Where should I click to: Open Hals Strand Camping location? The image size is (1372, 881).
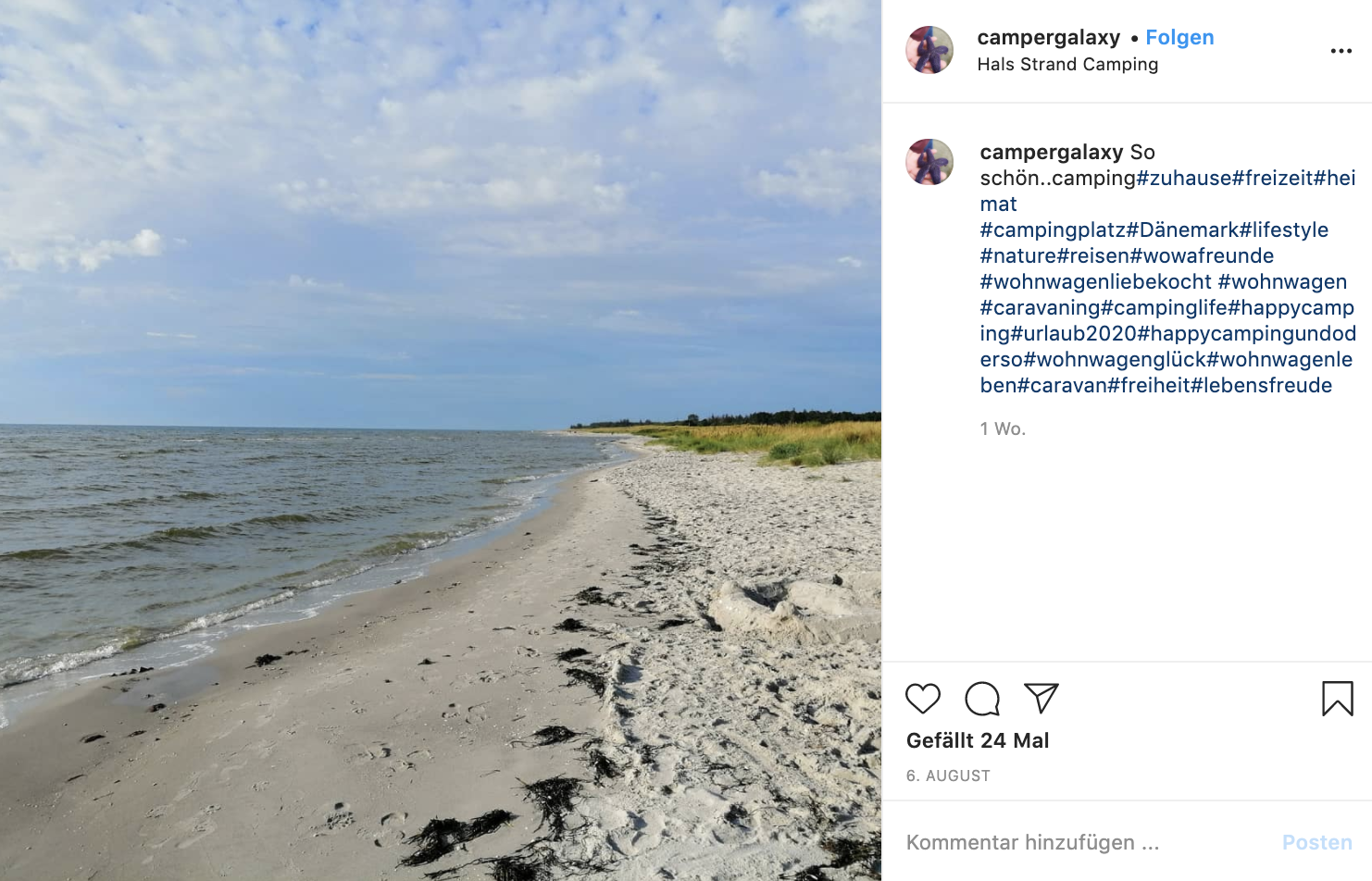tap(1067, 64)
